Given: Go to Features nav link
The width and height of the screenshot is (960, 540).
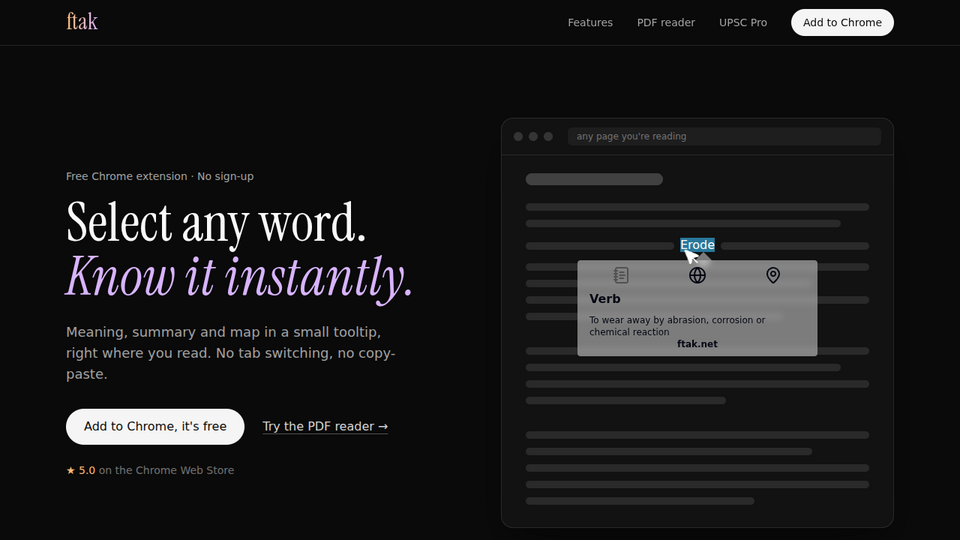Looking at the screenshot, I should coord(590,23).
